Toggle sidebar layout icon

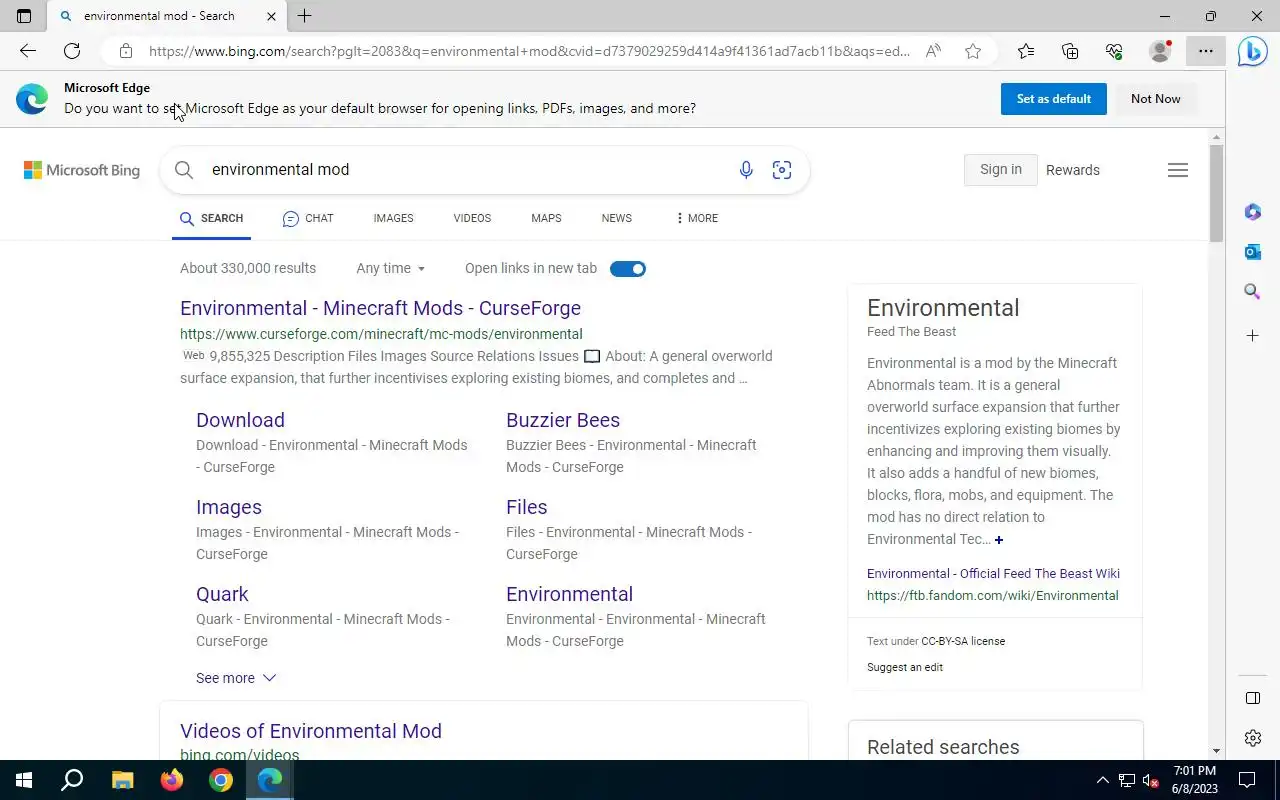[x=1253, y=698]
